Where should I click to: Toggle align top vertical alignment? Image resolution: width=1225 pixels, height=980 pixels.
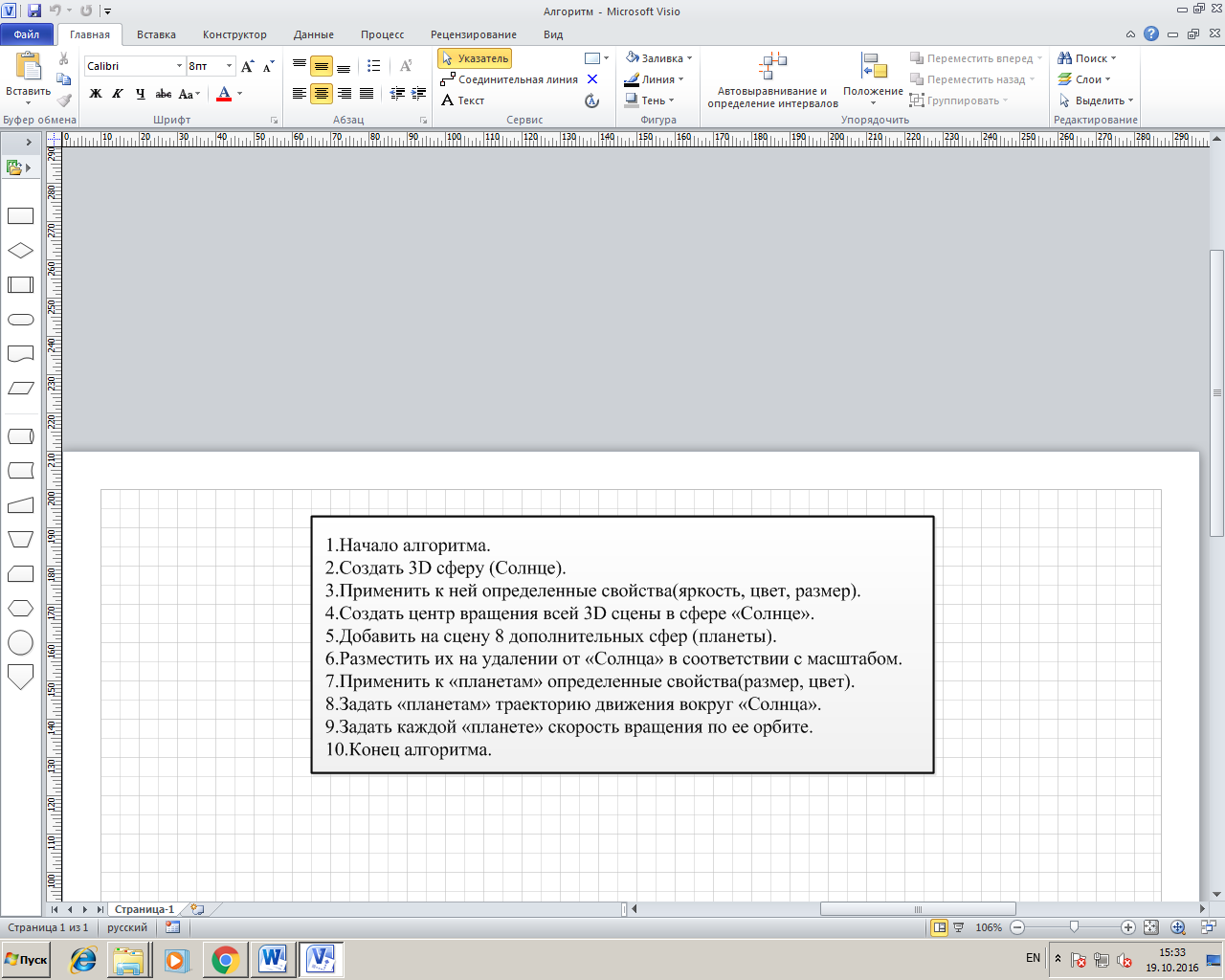[x=300, y=66]
